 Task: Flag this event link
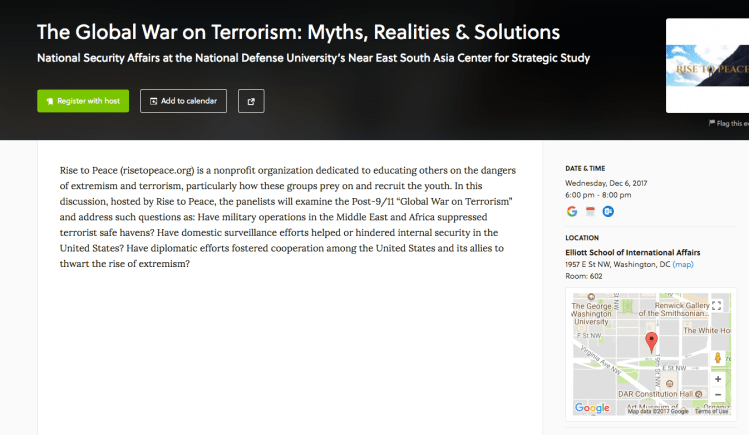click(728, 123)
